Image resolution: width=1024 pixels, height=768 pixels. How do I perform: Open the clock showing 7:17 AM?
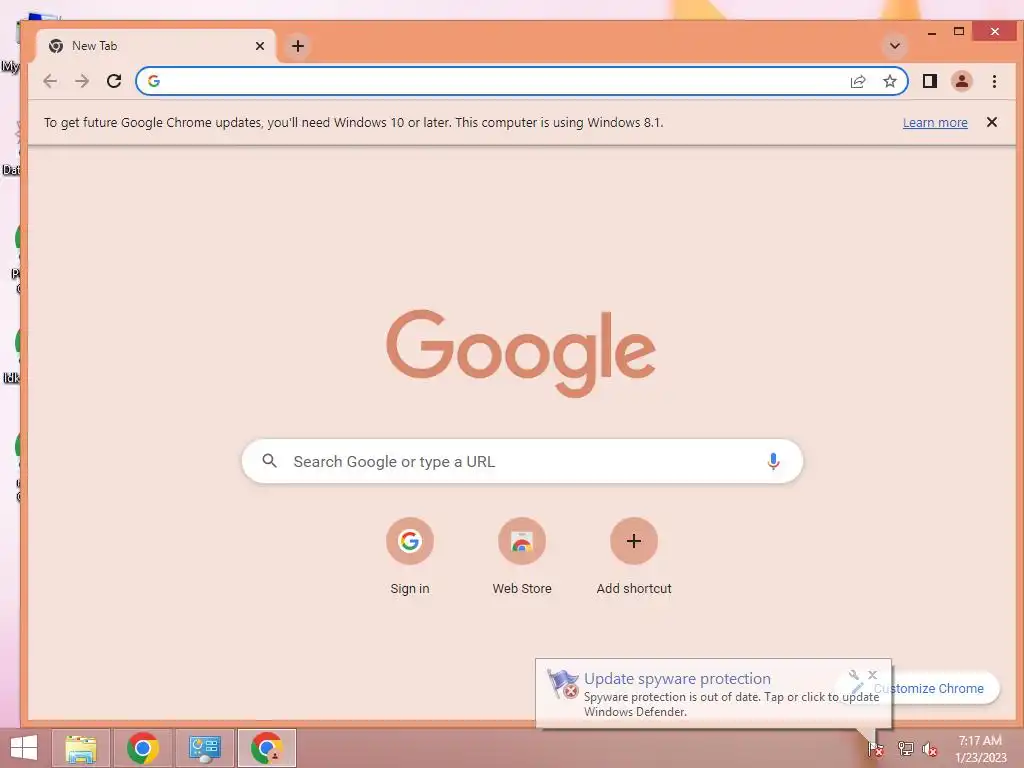pyautogui.click(x=980, y=749)
